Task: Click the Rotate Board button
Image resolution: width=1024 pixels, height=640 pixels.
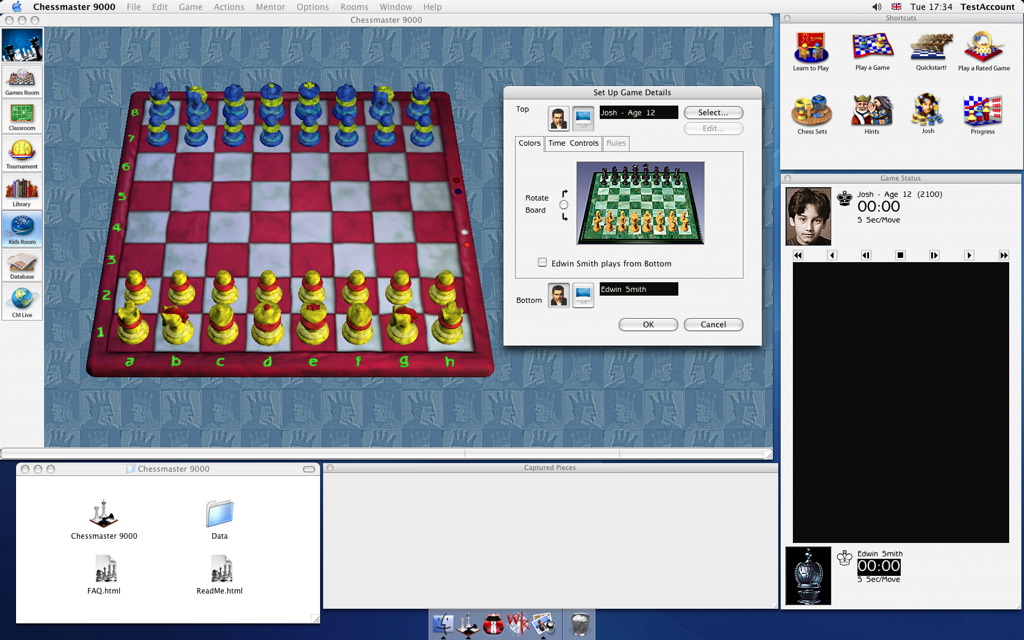Action: (x=564, y=204)
